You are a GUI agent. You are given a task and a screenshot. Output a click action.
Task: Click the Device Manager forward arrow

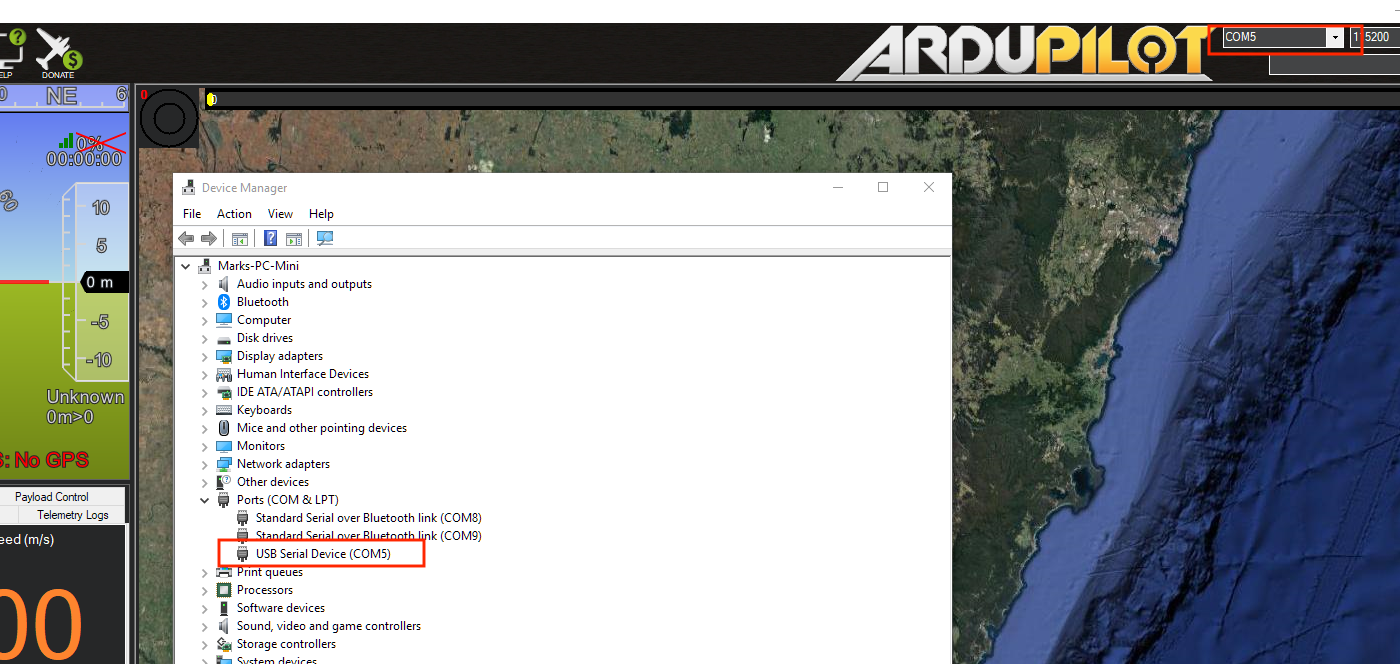click(208, 238)
